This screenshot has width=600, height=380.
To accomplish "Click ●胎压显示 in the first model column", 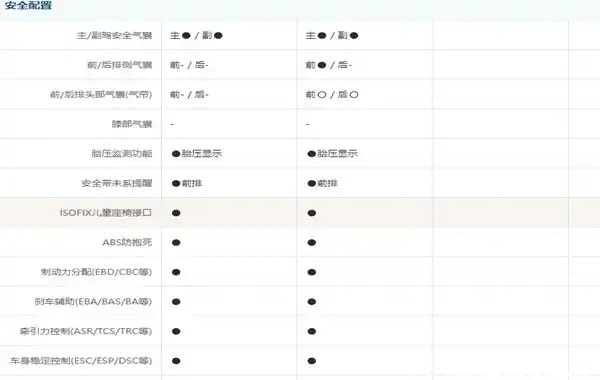I will [197, 154].
